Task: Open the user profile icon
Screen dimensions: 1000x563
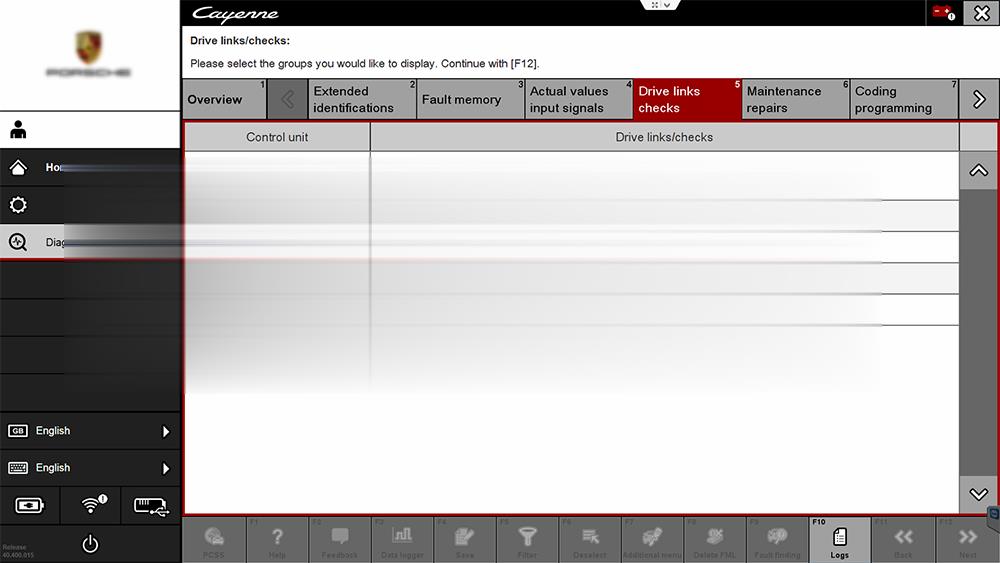Action: (18, 130)
